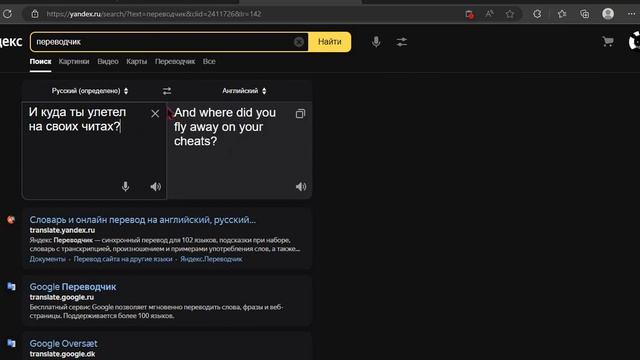
Task: Click the Google Переводчик result favicon
Action: (11, 287)
